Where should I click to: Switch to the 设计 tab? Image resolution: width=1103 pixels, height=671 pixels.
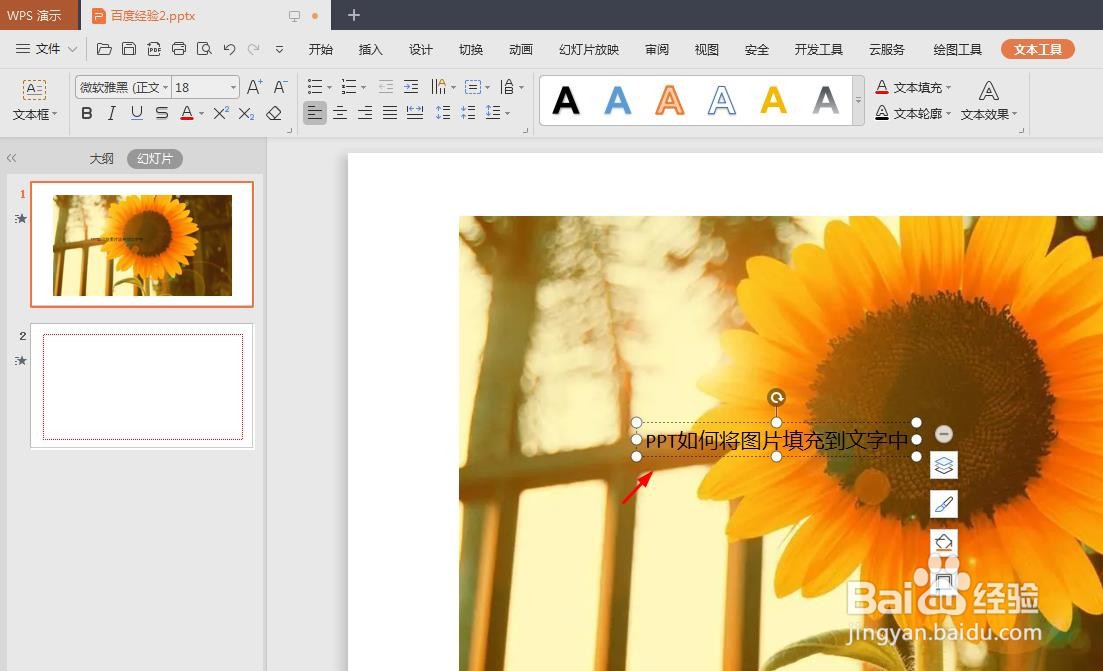421,49
